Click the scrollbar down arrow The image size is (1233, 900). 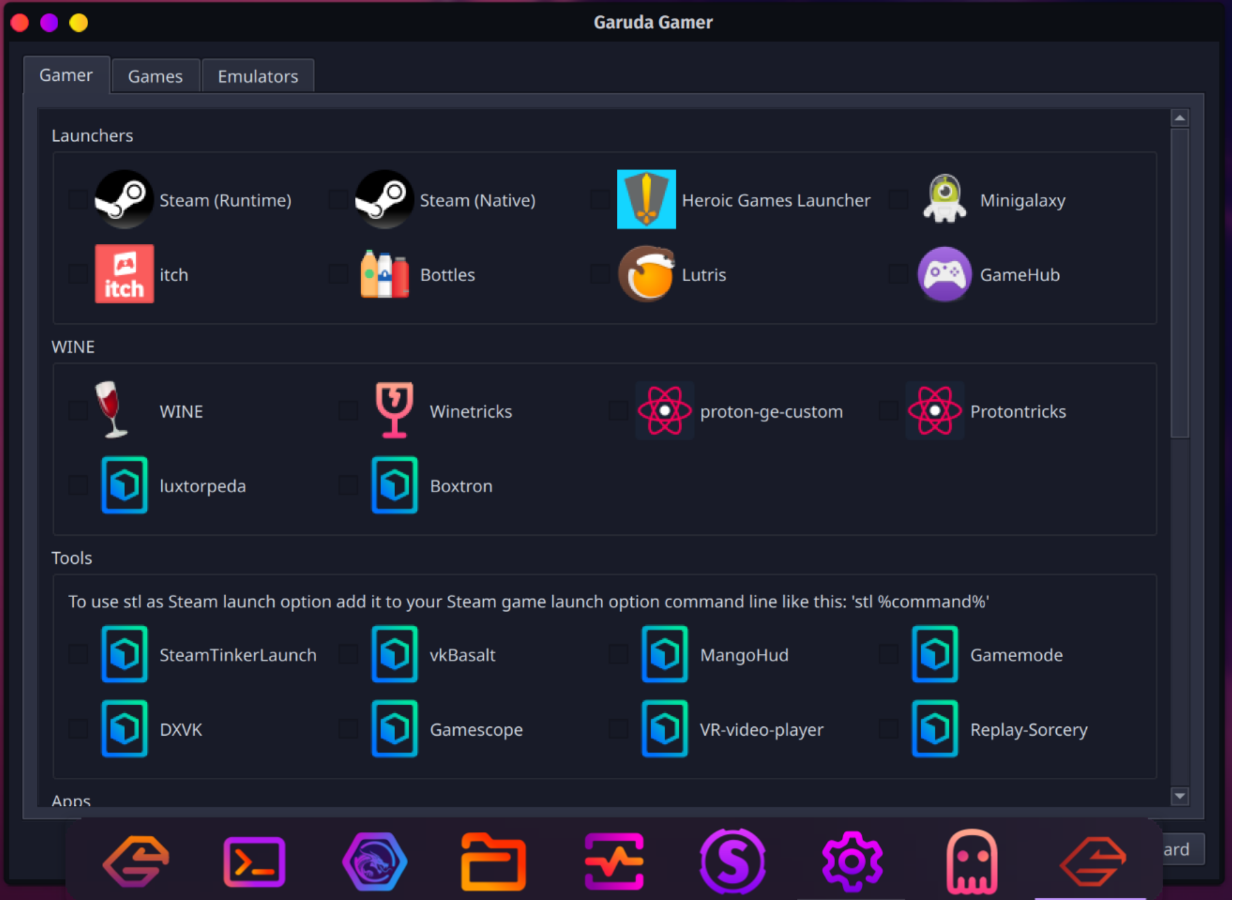(1179, 796)
